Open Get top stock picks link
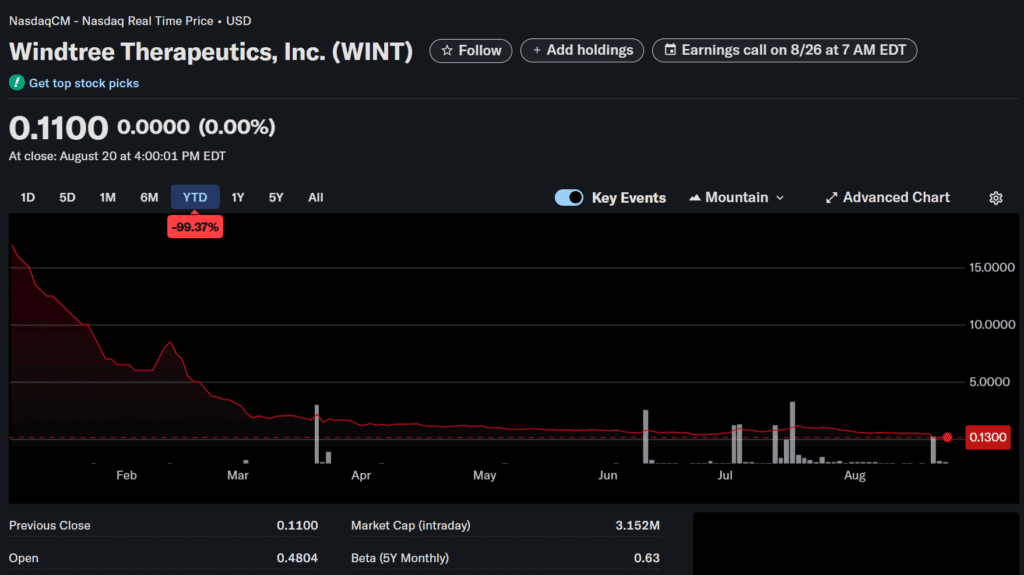The image size is (1024, 575). pyautogui.click(x=84, y=83)
